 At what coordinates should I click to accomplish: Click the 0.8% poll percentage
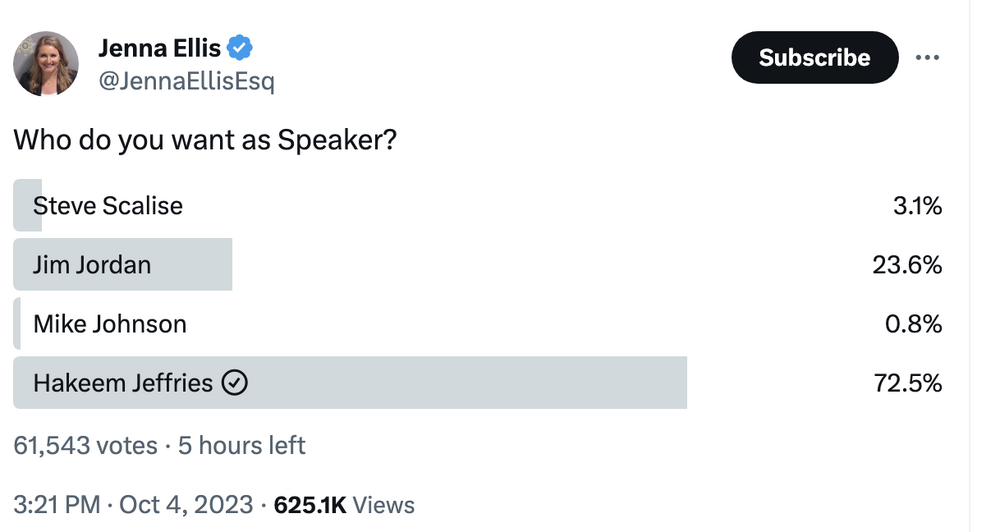[x=914, y=324]
